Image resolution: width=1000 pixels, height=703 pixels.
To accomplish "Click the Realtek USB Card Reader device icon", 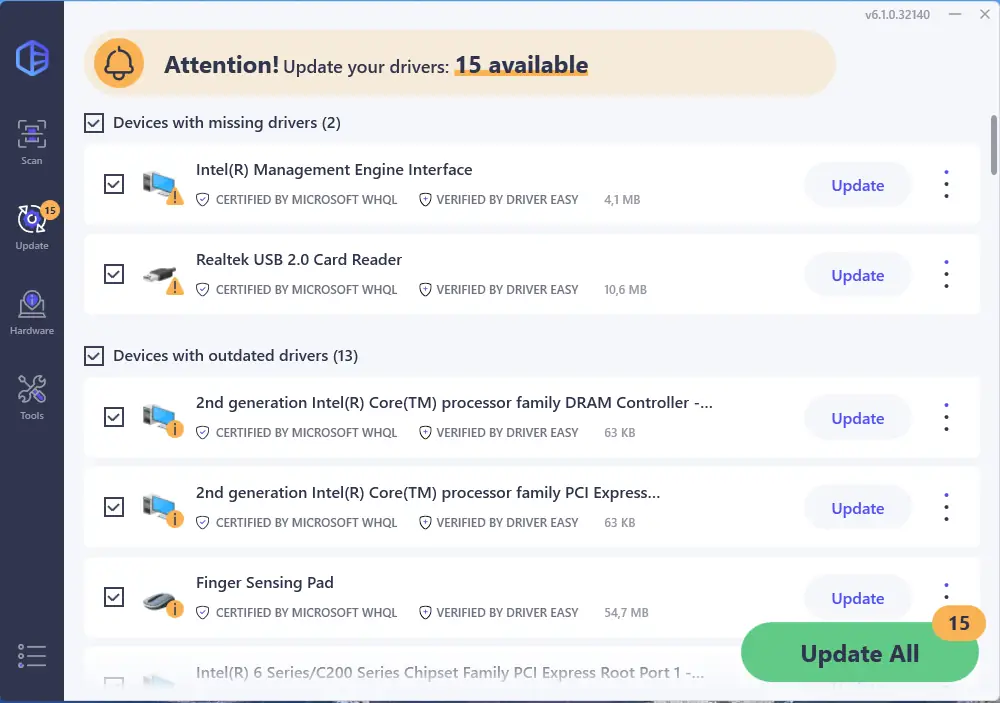I will point(161,276).
